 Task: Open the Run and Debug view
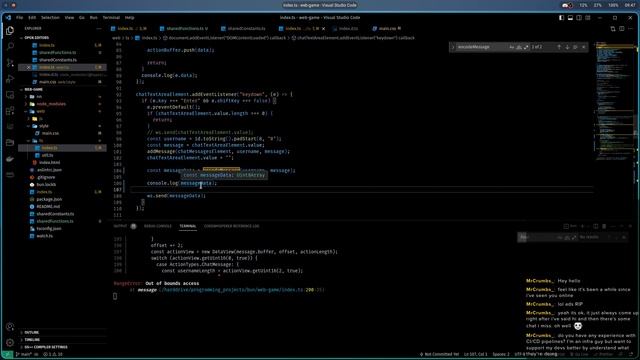pos(10,78)
